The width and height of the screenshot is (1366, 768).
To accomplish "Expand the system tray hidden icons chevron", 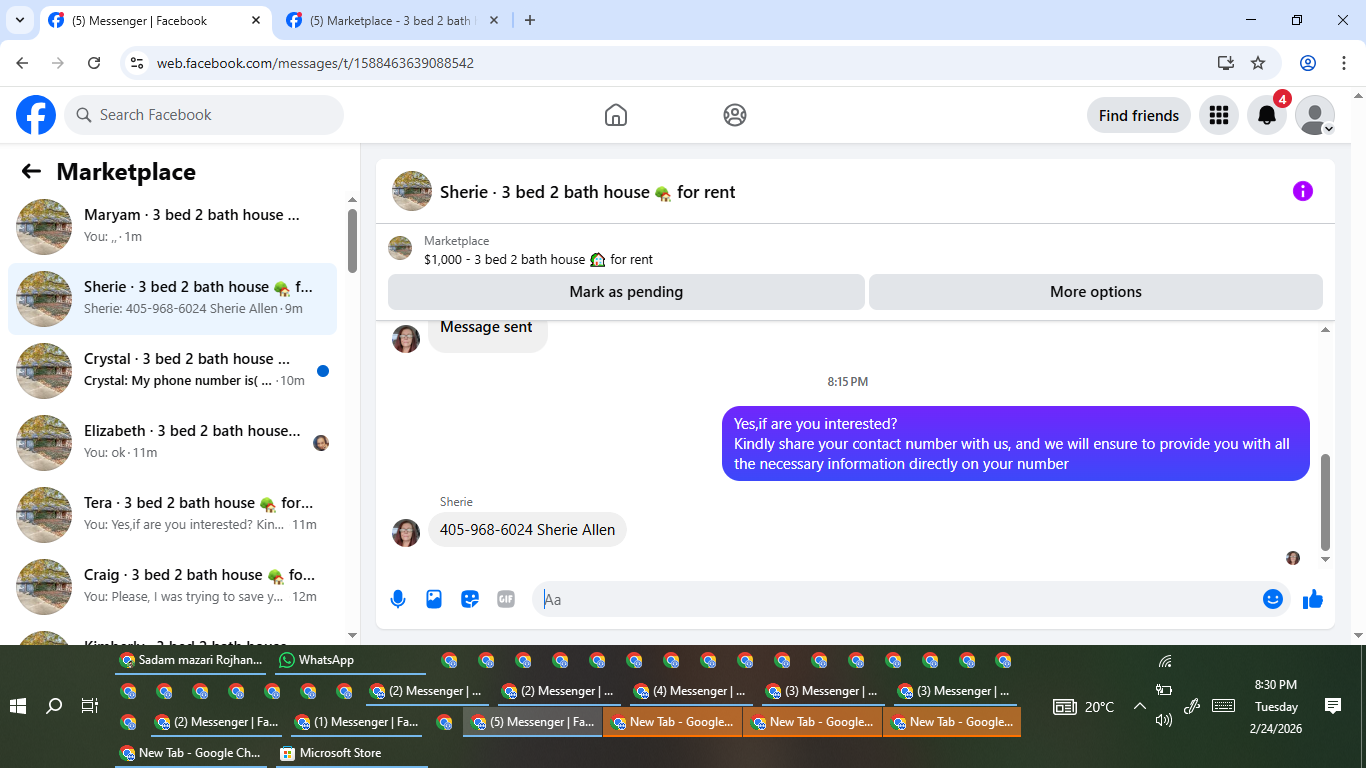I will tap(1139, 706).
